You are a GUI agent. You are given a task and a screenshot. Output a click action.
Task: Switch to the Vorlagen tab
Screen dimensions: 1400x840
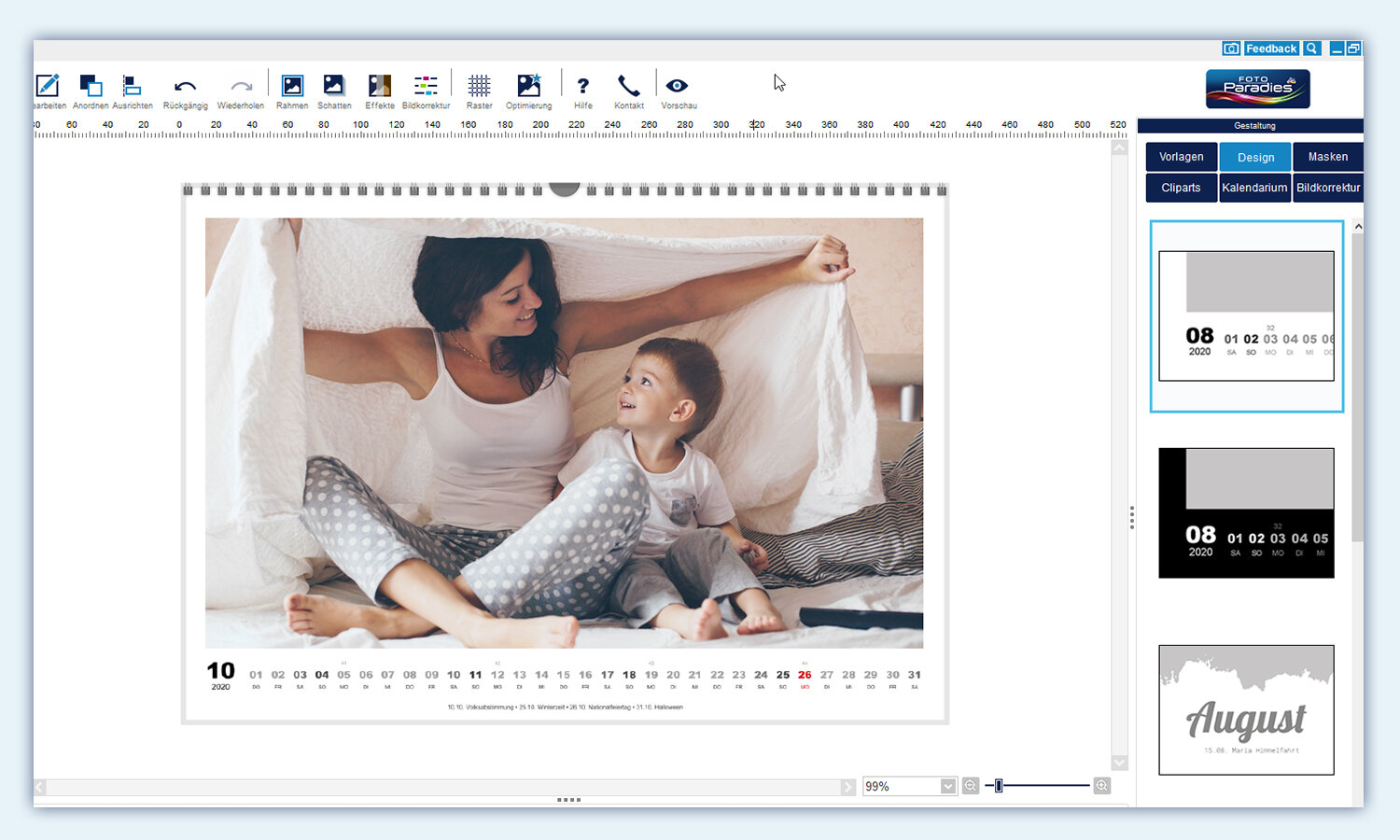(1181, 157)
